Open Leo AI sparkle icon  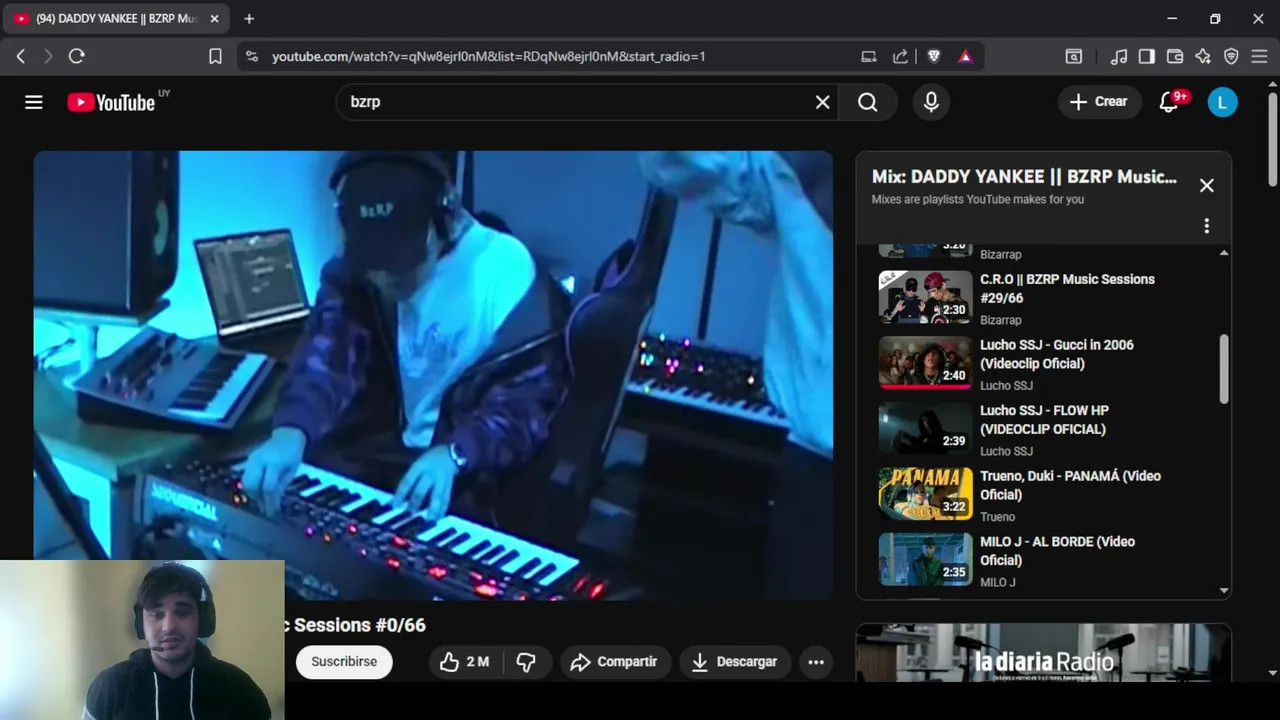1203,57
